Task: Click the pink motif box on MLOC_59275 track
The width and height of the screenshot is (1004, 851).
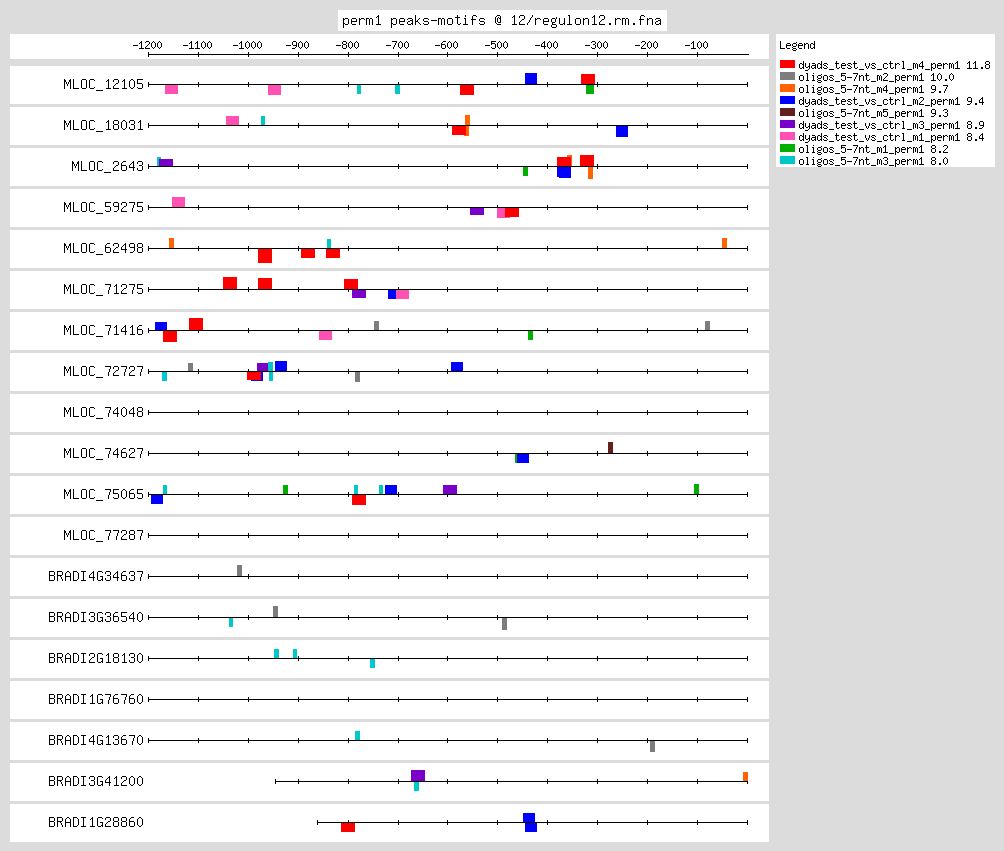Action: pos(178,202)
